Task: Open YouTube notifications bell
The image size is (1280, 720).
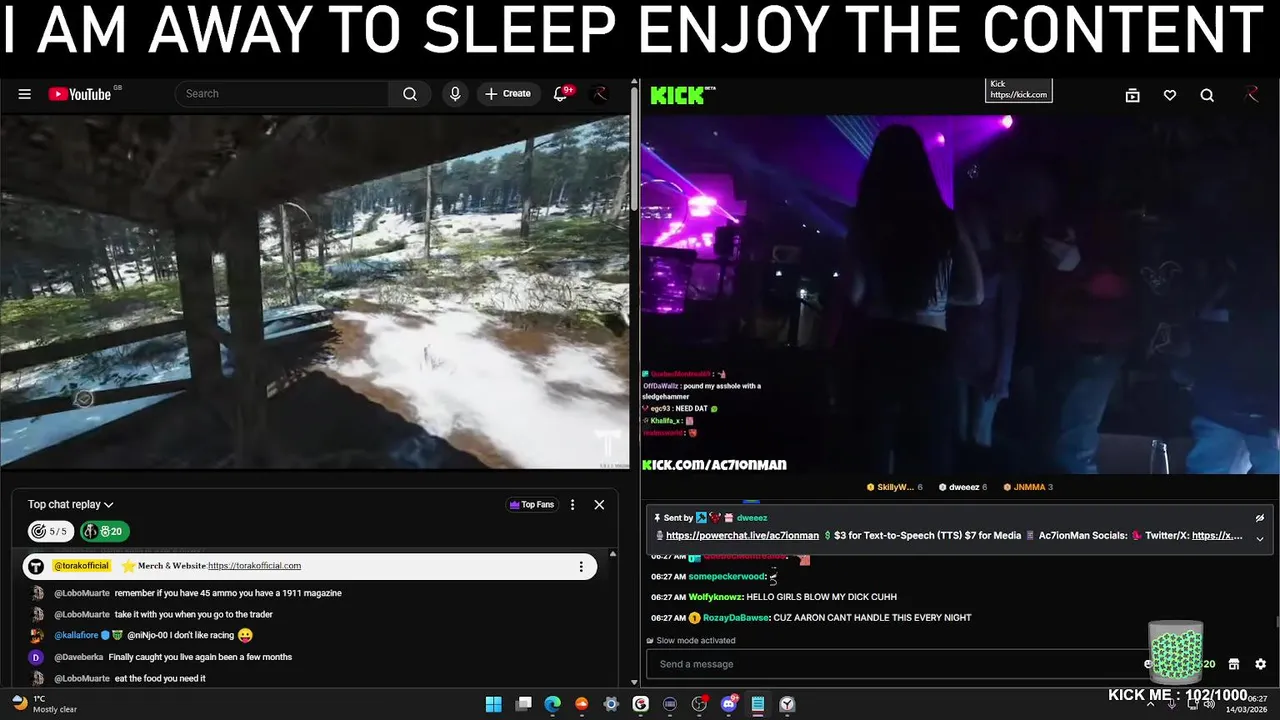Action: pyautogui.click(x=561, y=94)
